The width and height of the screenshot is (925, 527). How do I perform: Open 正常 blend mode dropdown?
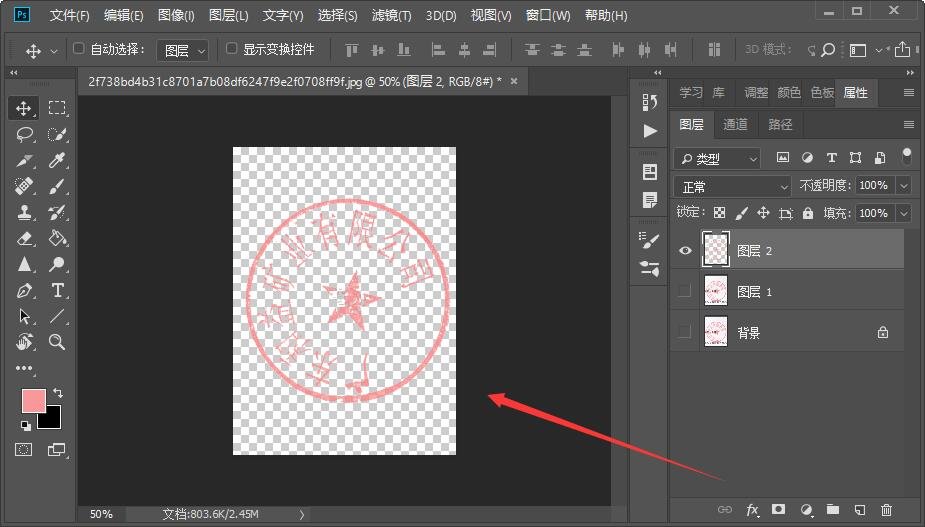tap(732, 187)
